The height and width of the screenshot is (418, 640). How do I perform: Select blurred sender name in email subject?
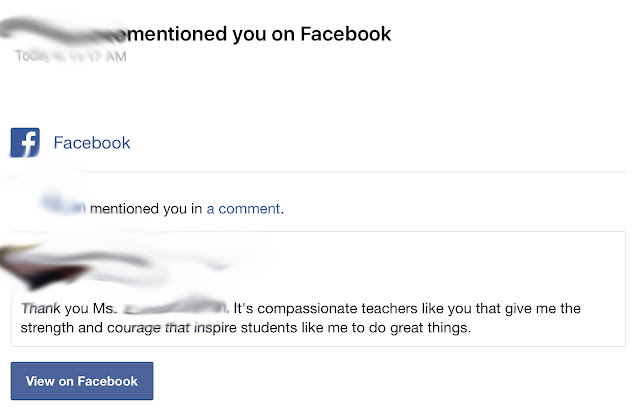pos(63,31)
